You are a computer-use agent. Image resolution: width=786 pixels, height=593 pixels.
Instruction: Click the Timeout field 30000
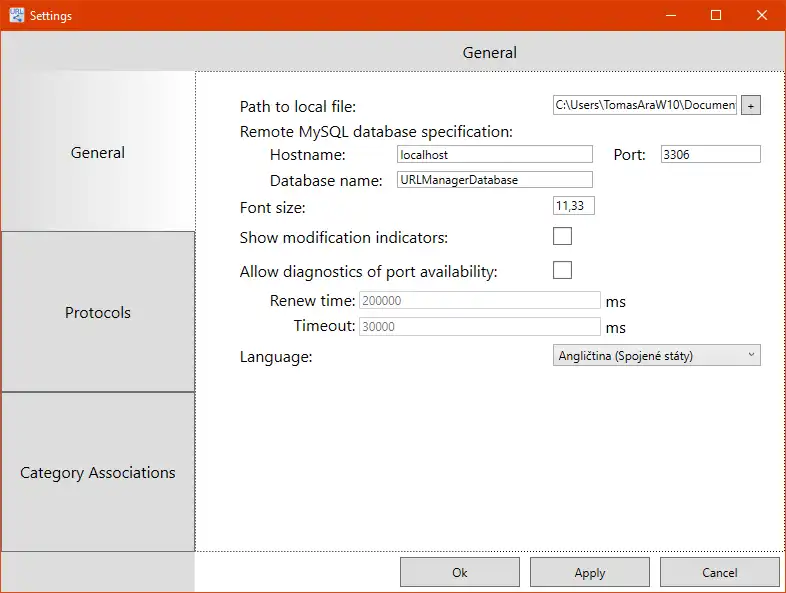[x=480, y=326]
